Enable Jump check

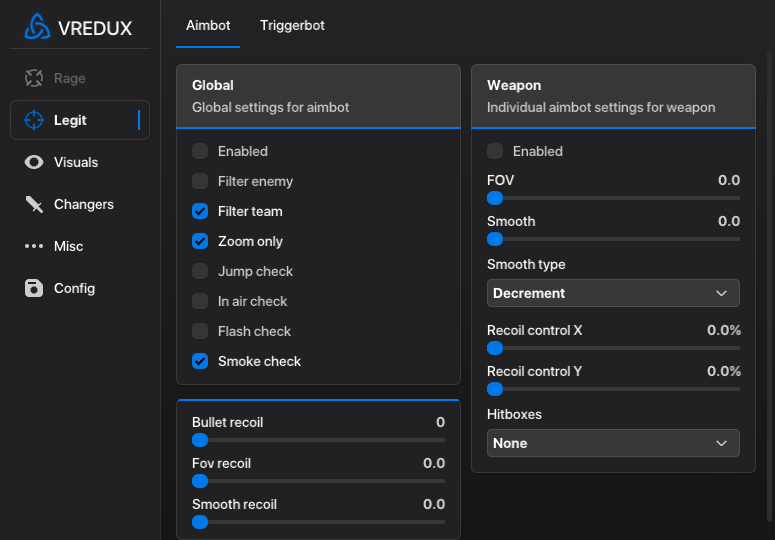200,271
